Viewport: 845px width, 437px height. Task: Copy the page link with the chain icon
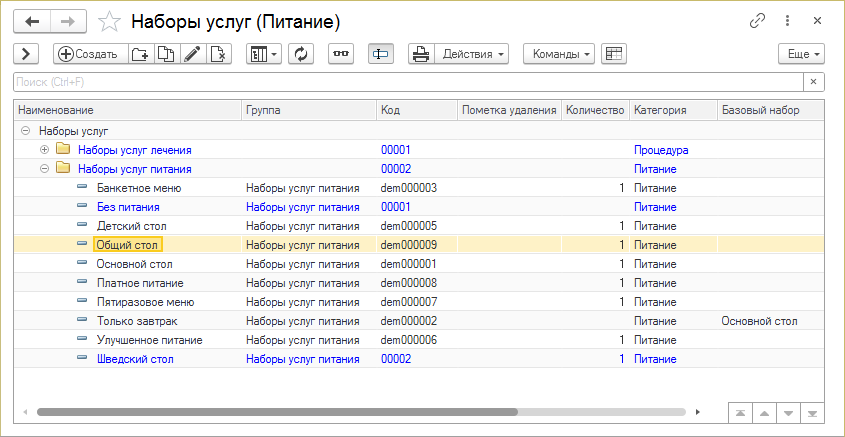coord(757,21)
